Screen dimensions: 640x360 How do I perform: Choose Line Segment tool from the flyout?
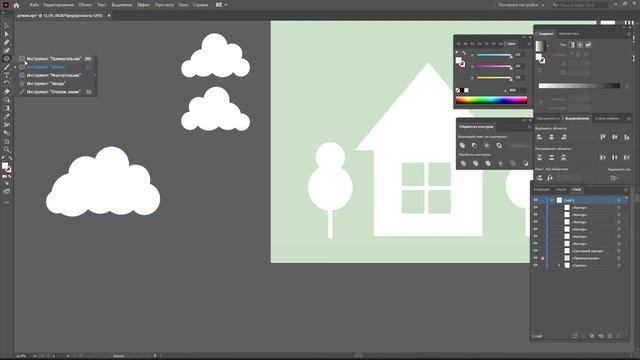click(56, 92)
